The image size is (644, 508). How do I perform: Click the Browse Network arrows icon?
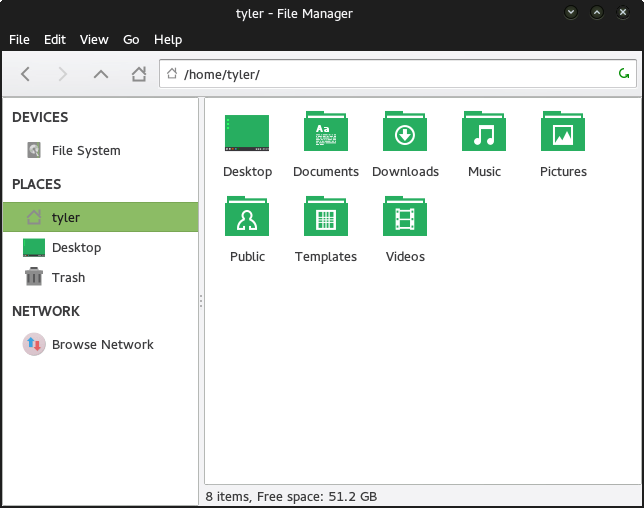point(34,344)
